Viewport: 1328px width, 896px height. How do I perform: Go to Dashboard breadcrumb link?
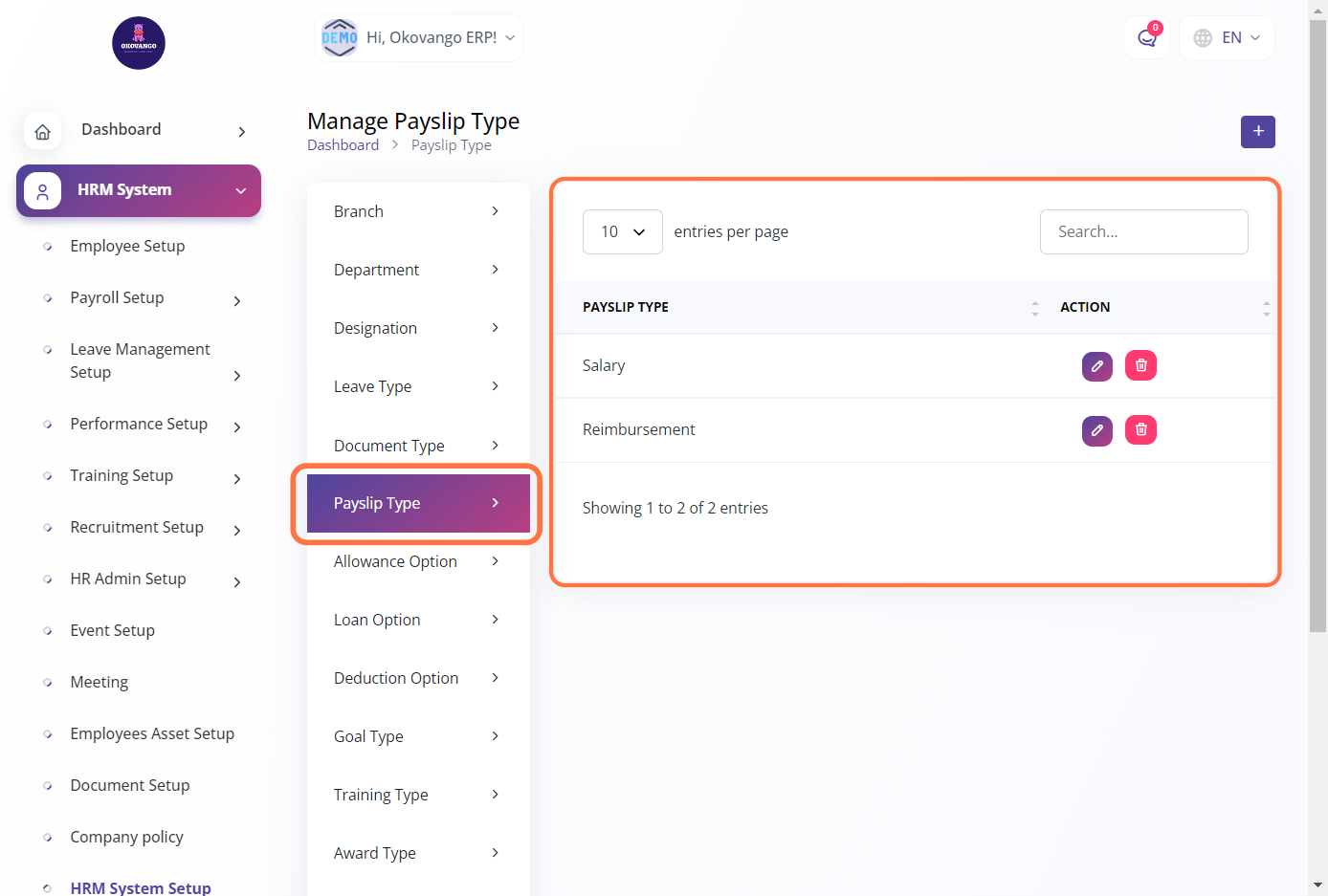[x=343, y=145]
